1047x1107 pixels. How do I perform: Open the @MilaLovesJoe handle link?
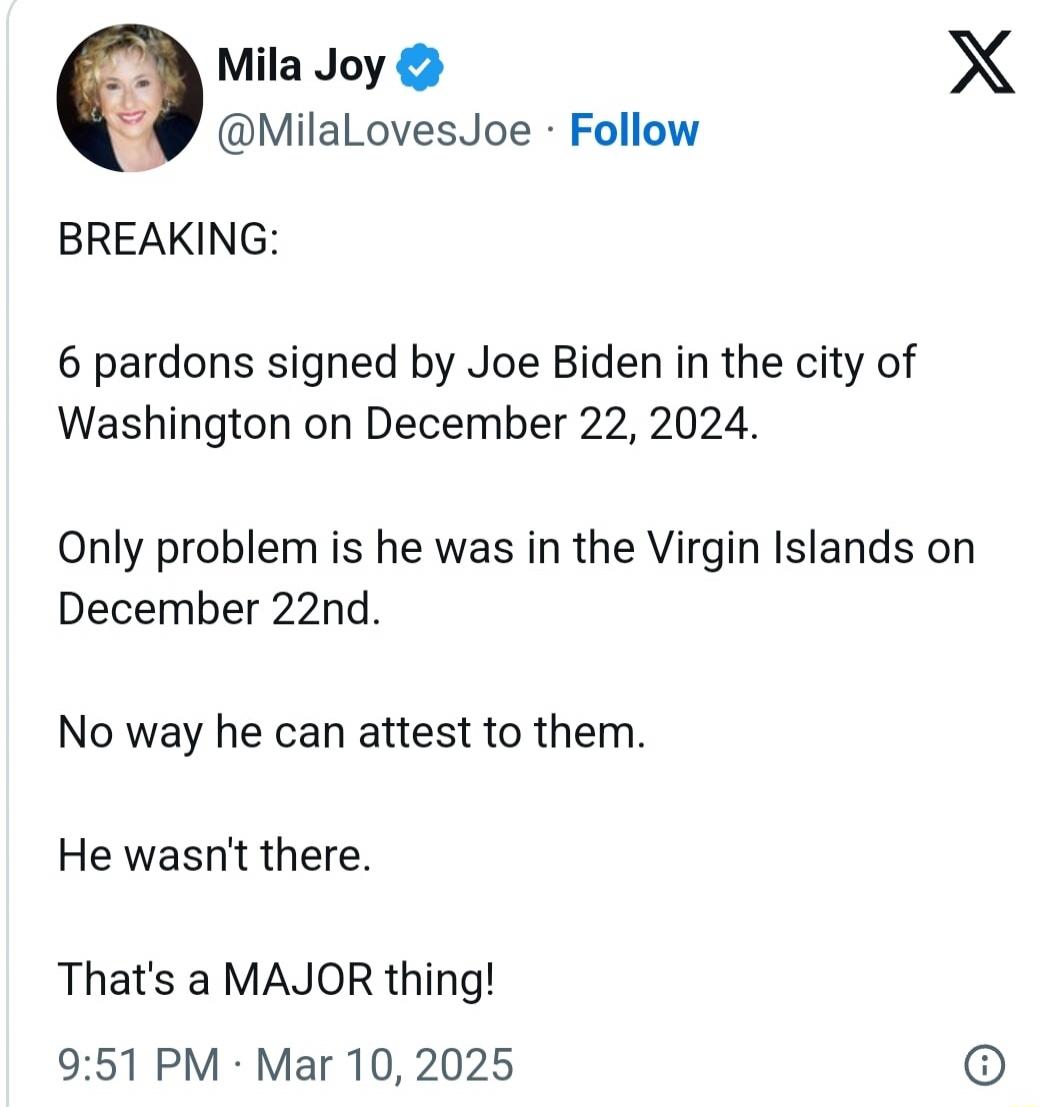click(x=374, y=131)
